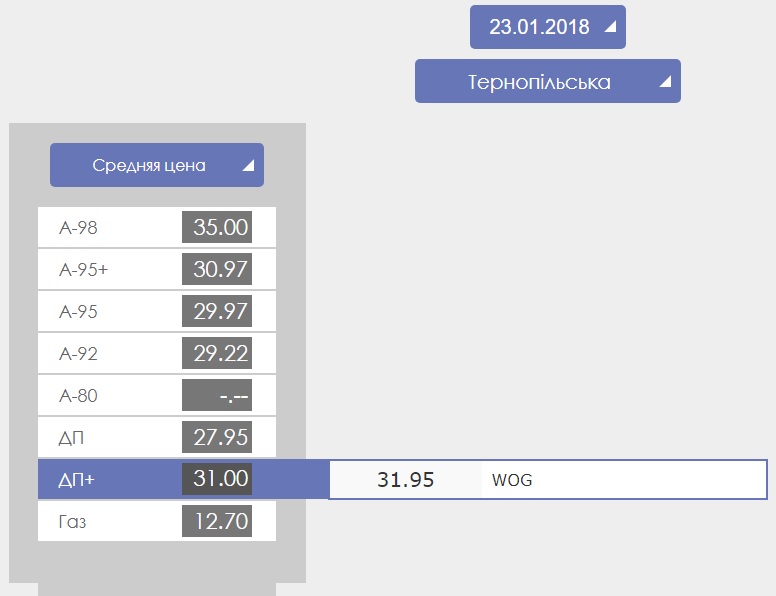This screenshot has height=596, width=776.
Task: Click the 30.97 price box
Action: click(x=217, y=269)
